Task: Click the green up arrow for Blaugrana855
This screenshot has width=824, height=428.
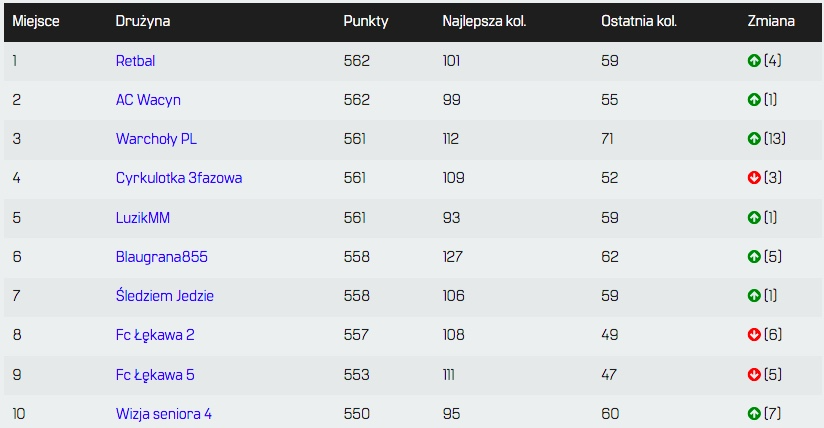Action: pyautogui.click(x=754, y=257)
